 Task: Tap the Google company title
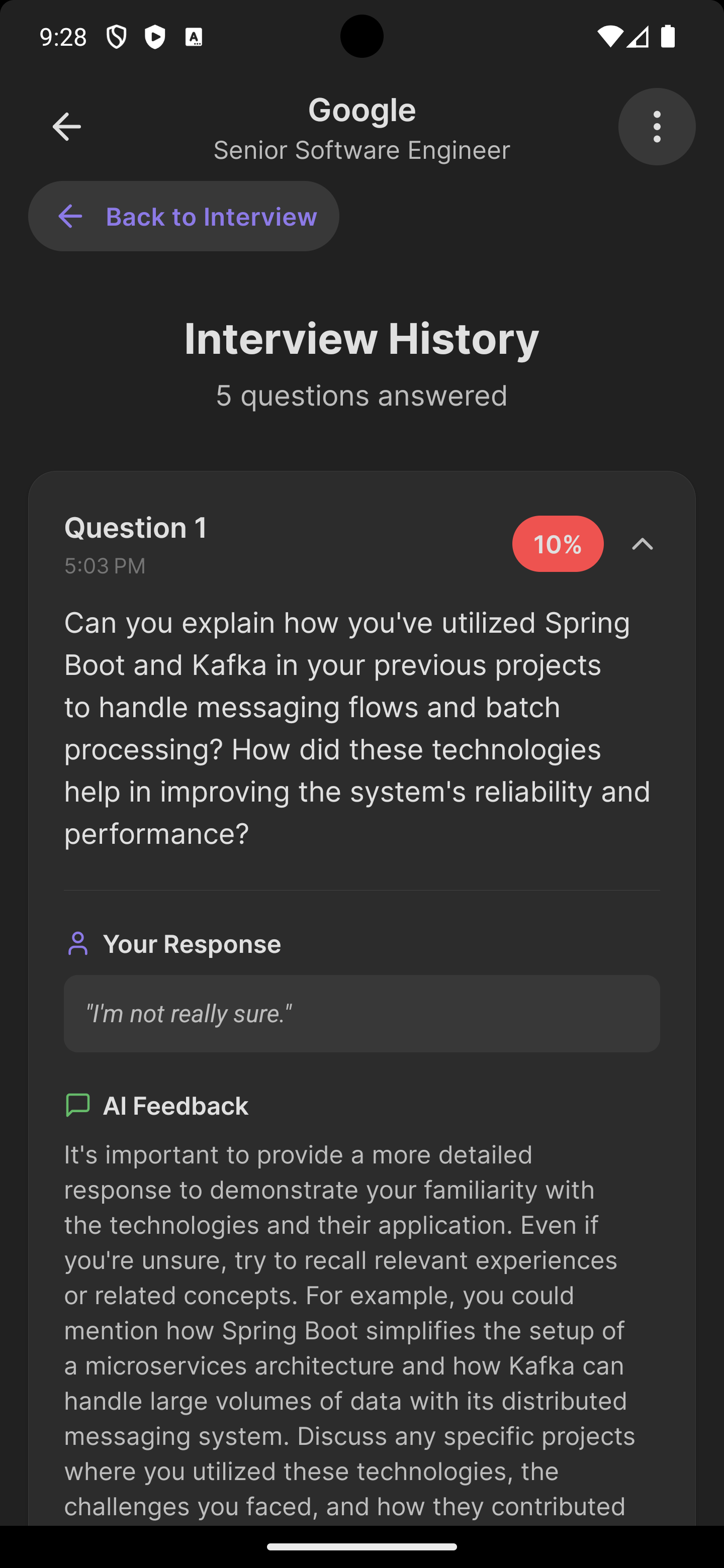(361, 110)
